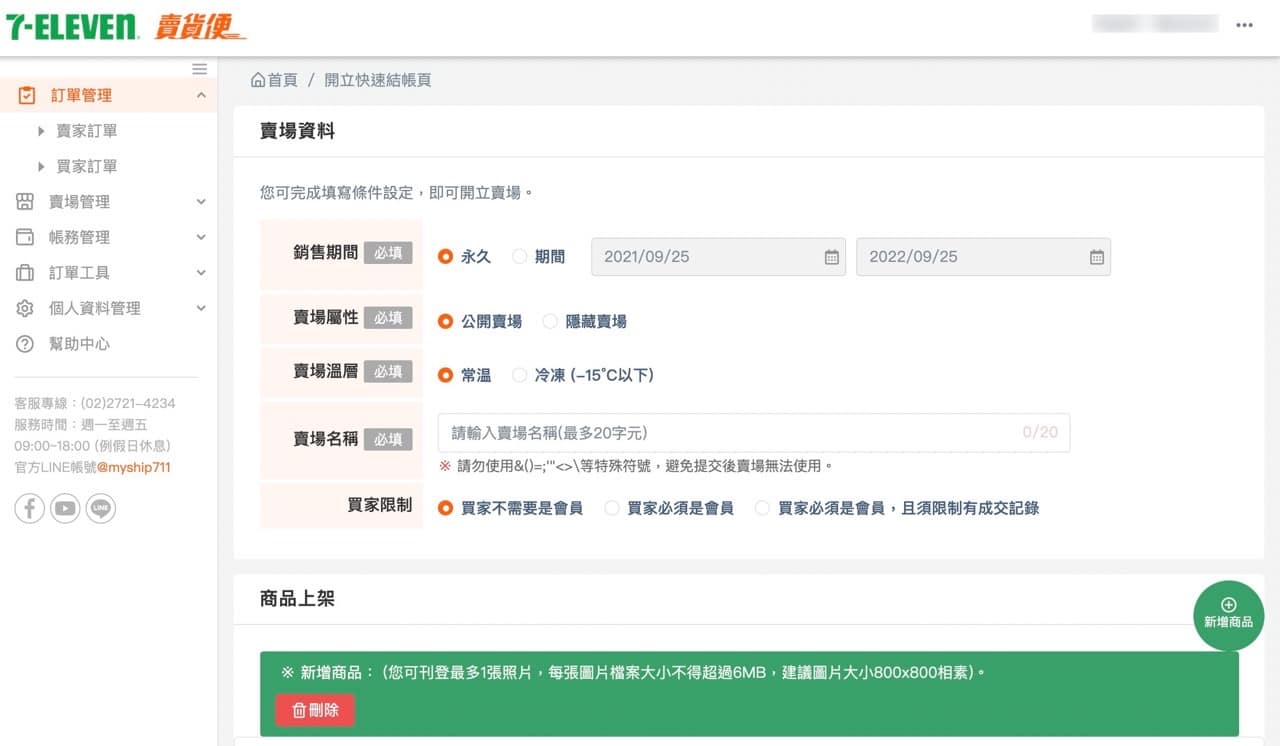
Task: Expand the 訂單工具 chevron
Action: pos(201,273)
